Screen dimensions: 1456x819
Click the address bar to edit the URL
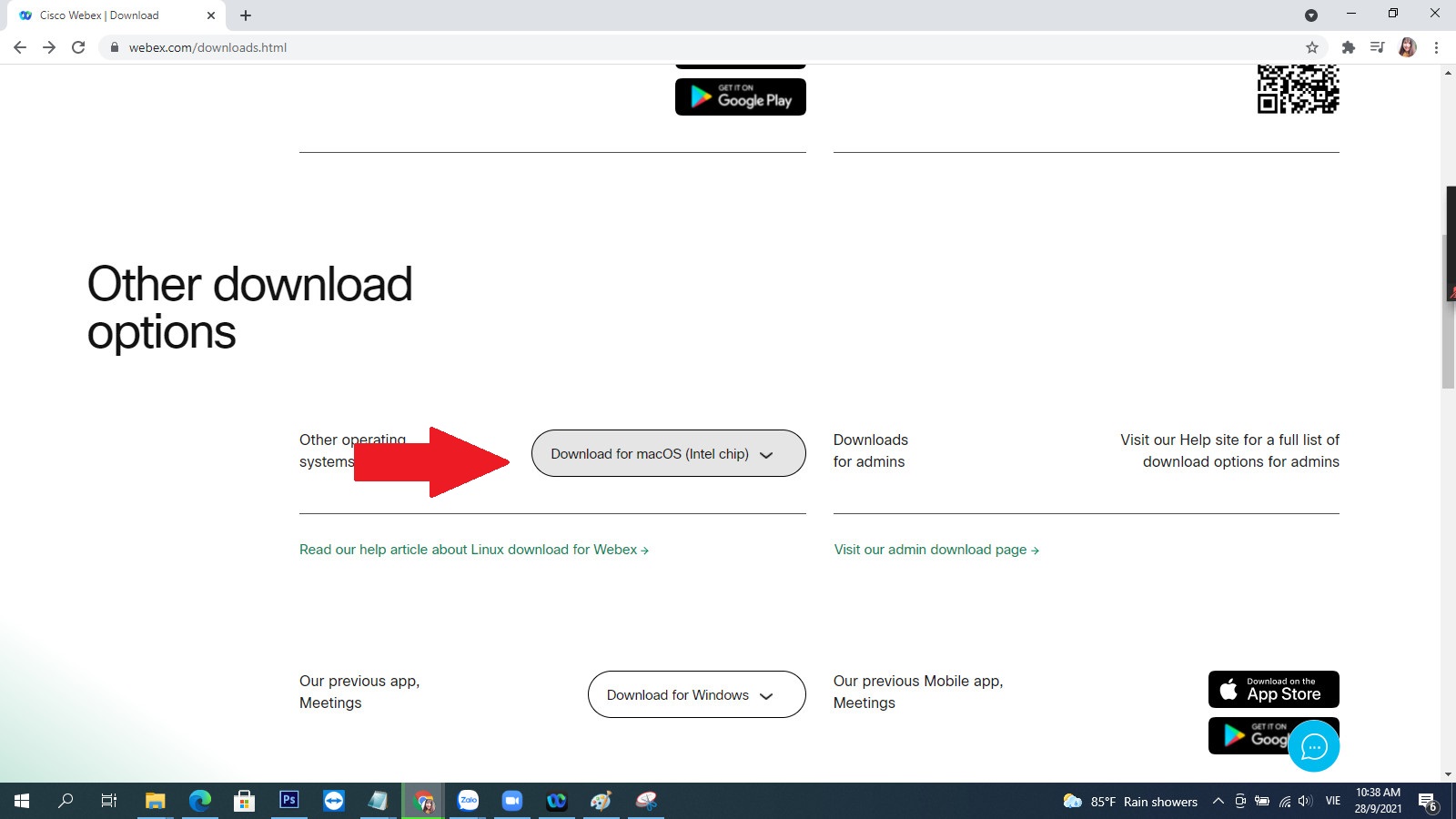[x=209, y=47]
